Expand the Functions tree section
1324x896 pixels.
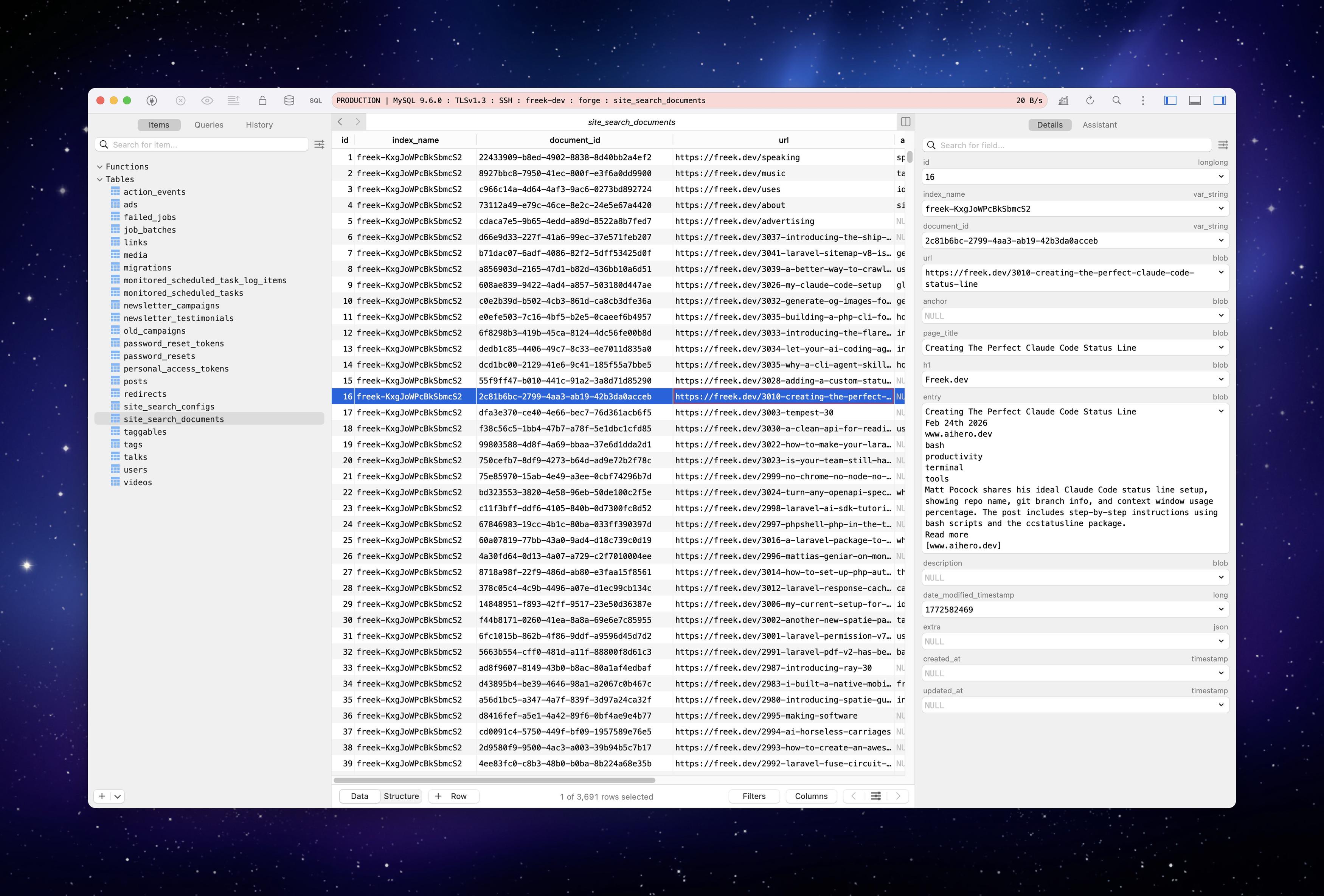[100, 167]
